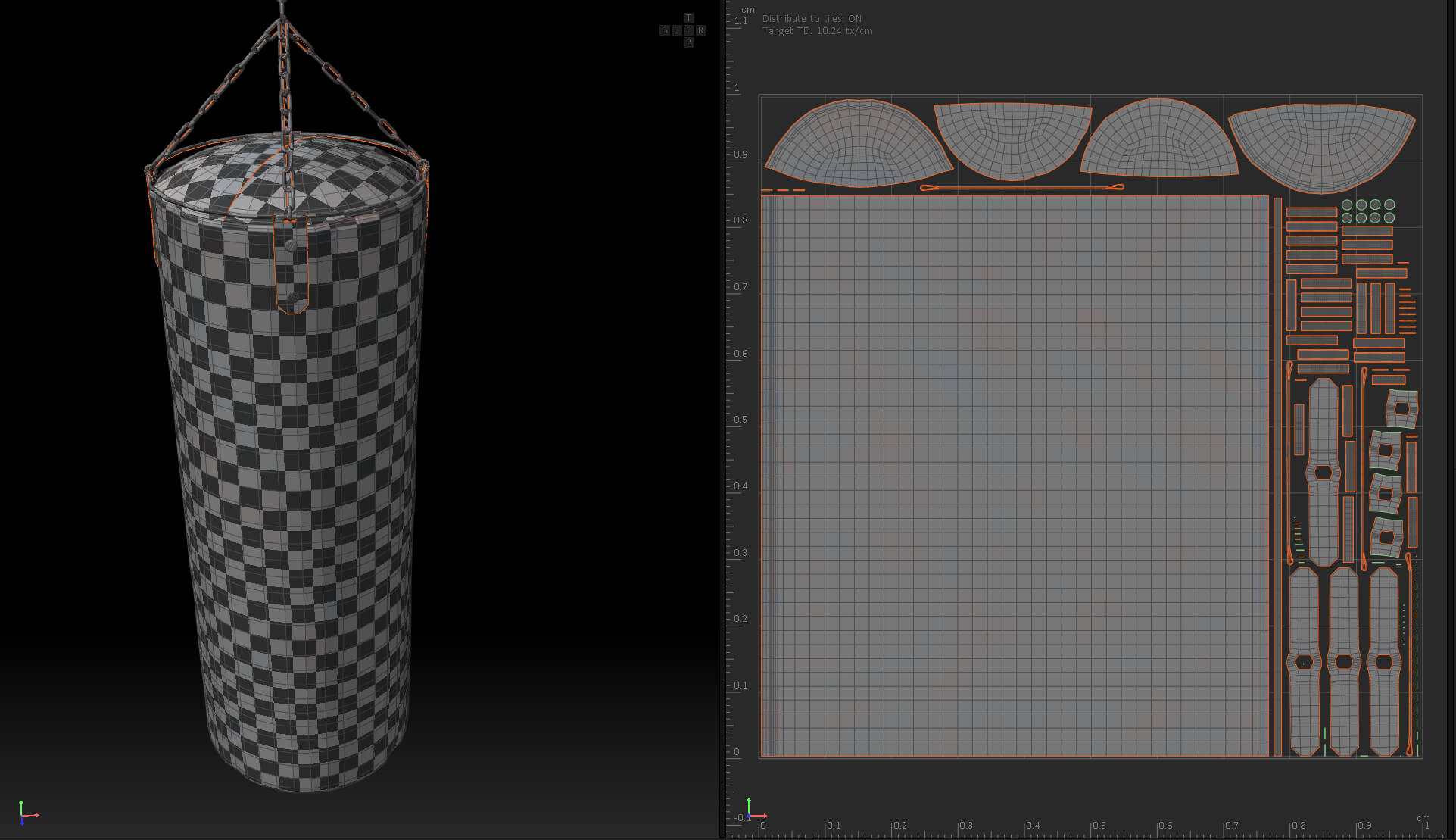Switch to the Top view with T
Viewport: 1456px width, 840px height.
coord(688,18)
